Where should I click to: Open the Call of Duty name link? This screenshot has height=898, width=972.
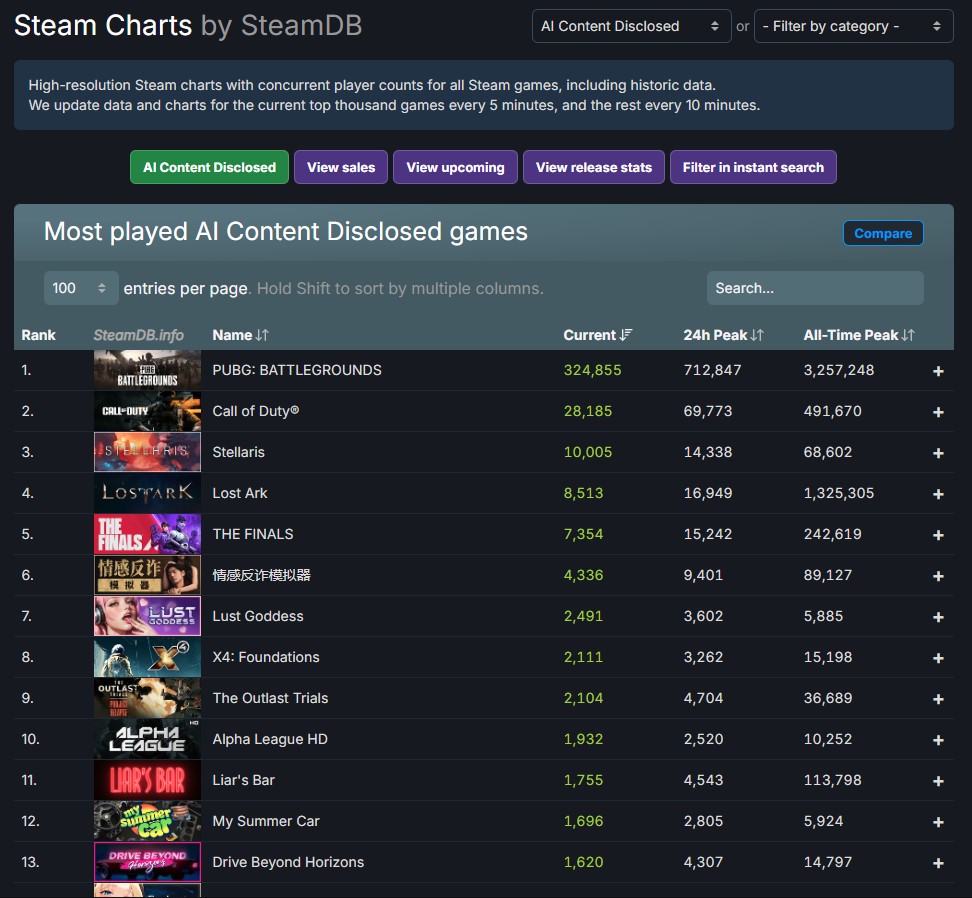click(x=255, y=411)
